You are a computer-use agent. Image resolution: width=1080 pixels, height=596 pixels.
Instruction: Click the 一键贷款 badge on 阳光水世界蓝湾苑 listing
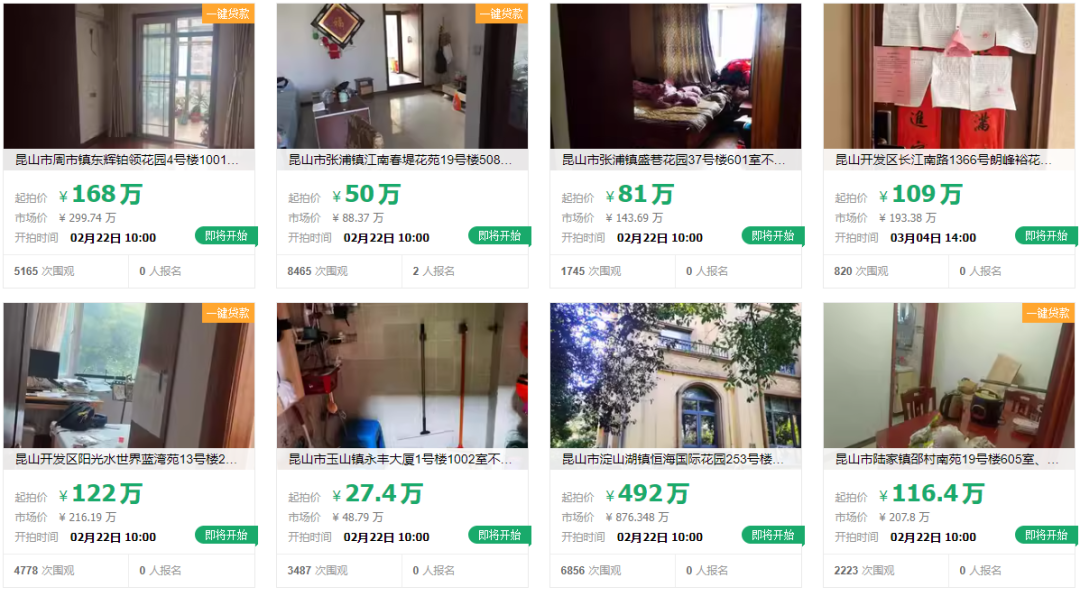coord(228,313)
